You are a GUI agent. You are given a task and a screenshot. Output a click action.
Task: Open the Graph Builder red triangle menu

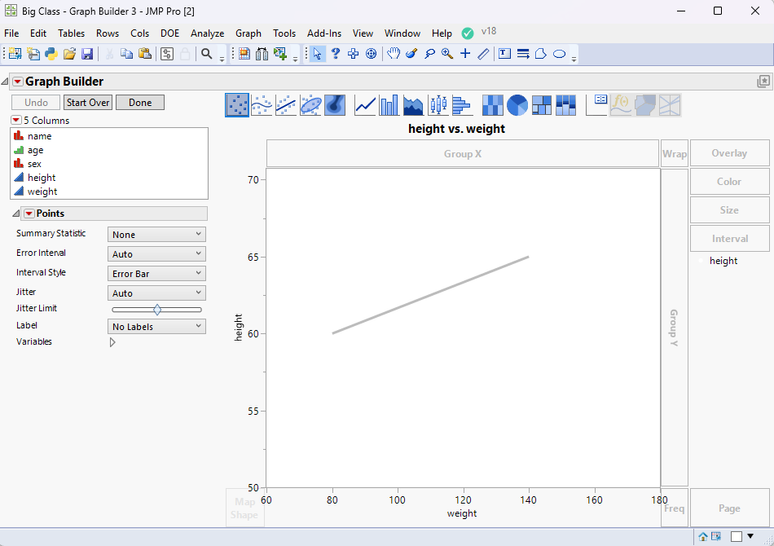[18, 82]
